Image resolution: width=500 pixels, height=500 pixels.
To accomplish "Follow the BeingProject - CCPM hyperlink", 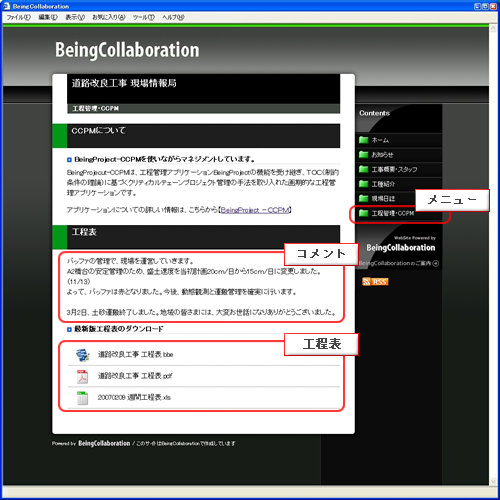I will pos(255,210).
